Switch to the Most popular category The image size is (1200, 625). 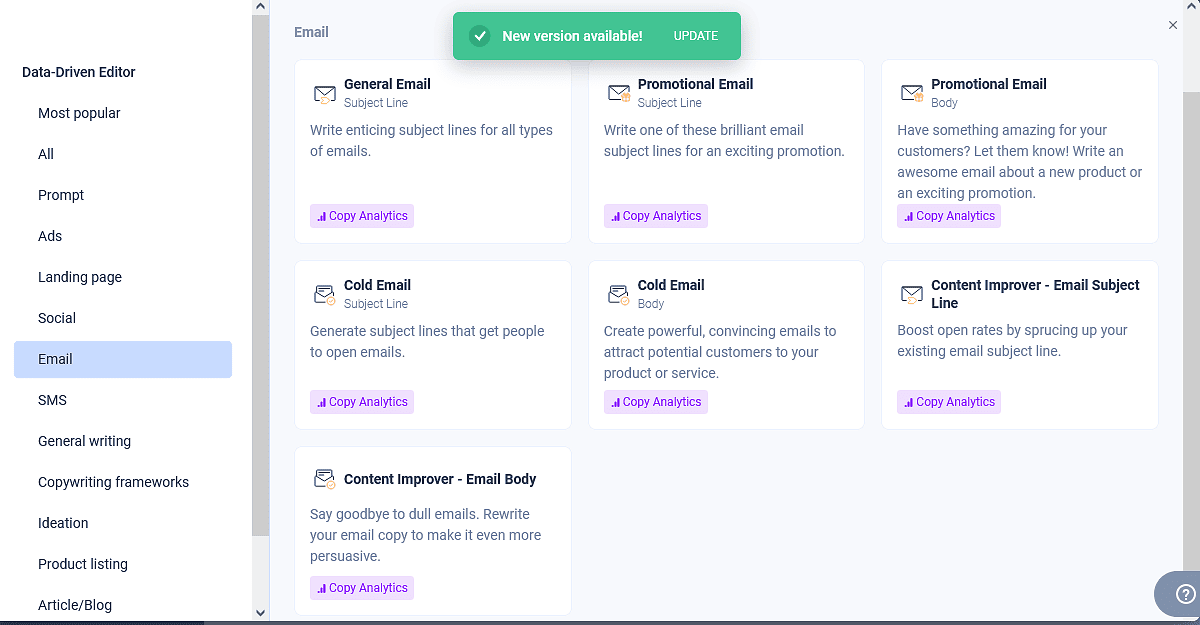click(79, 113)
